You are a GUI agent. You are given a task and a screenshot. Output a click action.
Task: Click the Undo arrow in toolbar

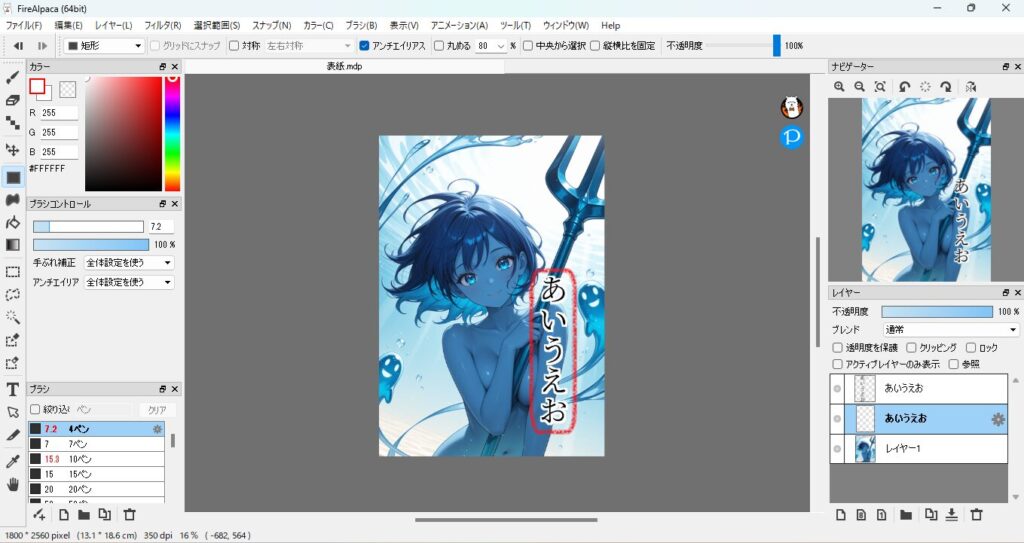click(19, 46)
